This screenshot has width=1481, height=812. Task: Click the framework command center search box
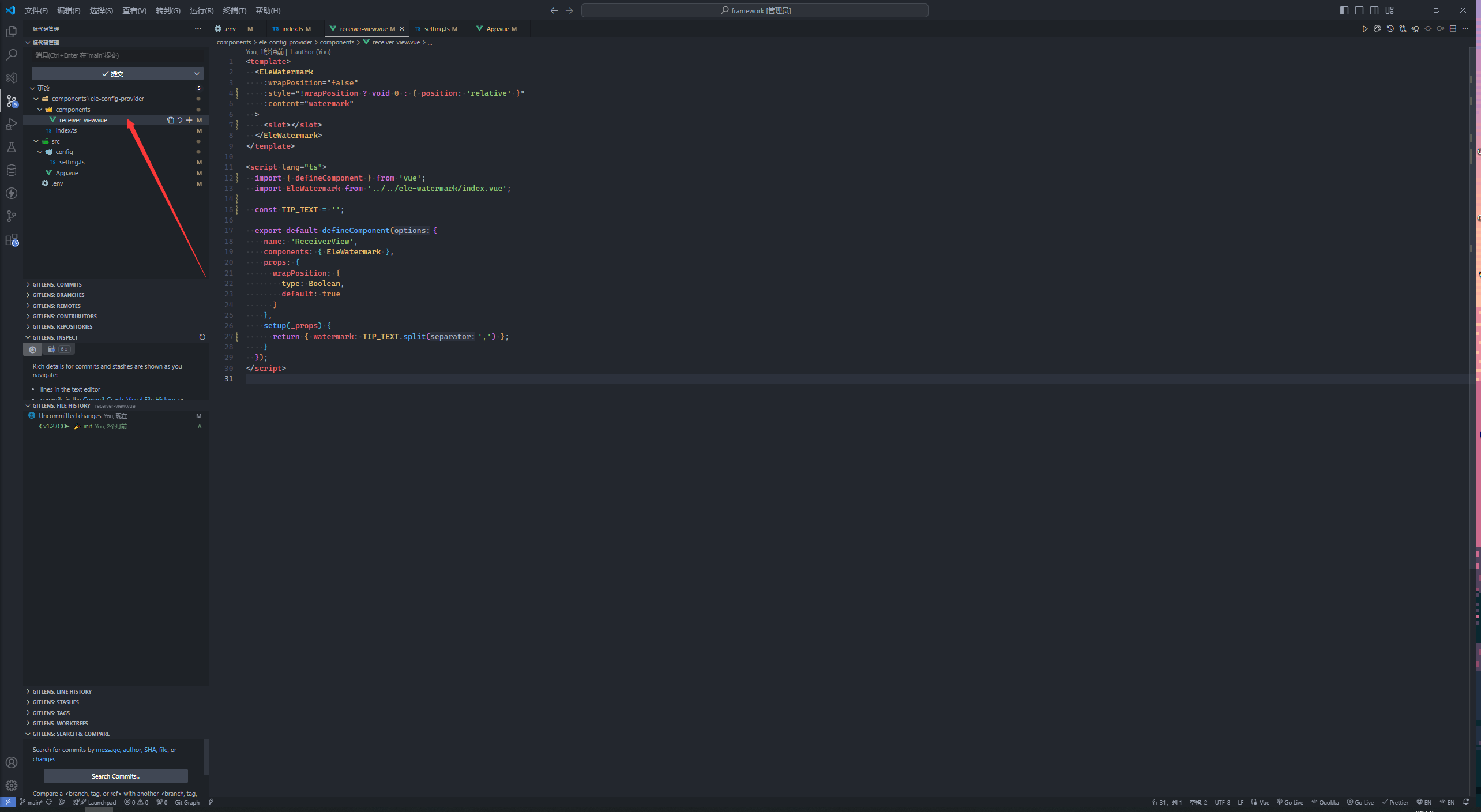[754, 10]
